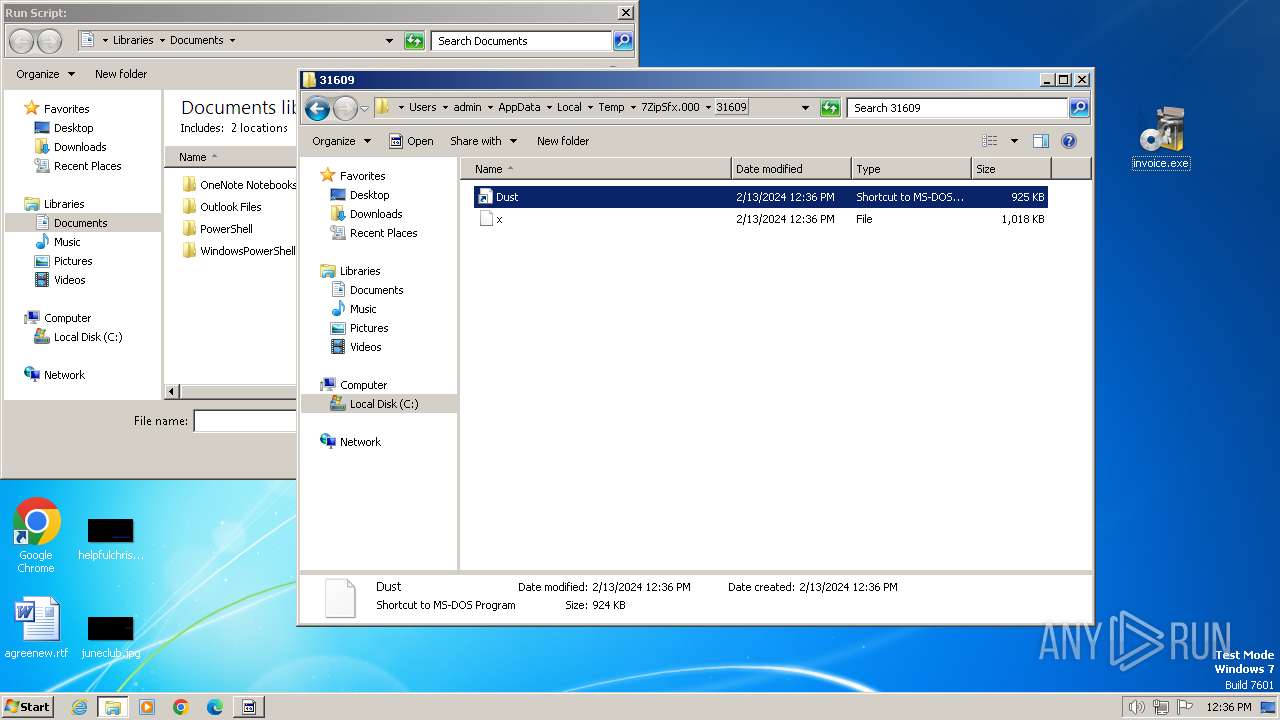Click the Forward arrow in the 31609 window
Screen dimensions: 1280x720
pyautogui.click(x=345, y=108)
